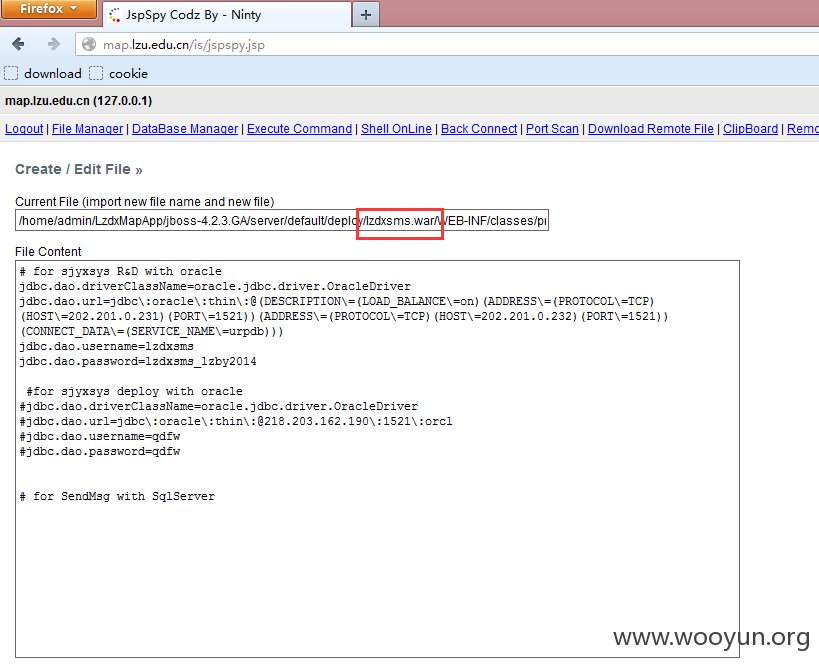Open the ClipBoard link
The image size is (819, 666).
[750, 129]
